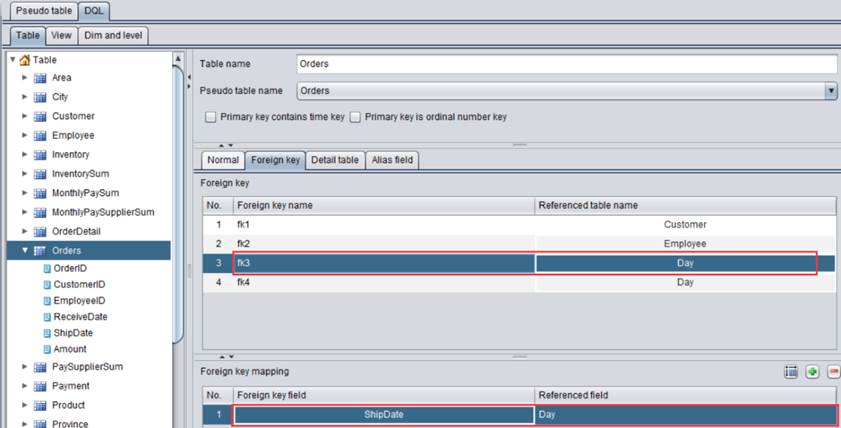The width and height of the screenshot is (841, 428).
Task: Expand the Payment node
Action: (24, 386)
